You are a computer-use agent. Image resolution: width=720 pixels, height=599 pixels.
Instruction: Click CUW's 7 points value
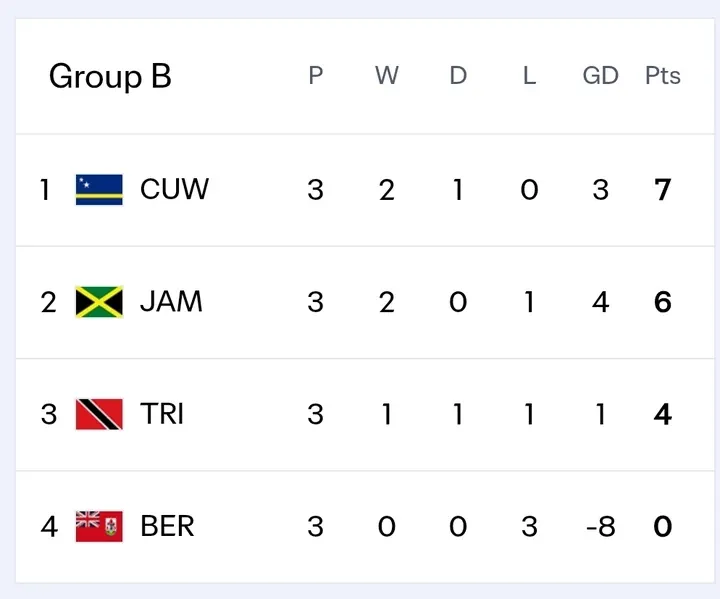(662, 190)
